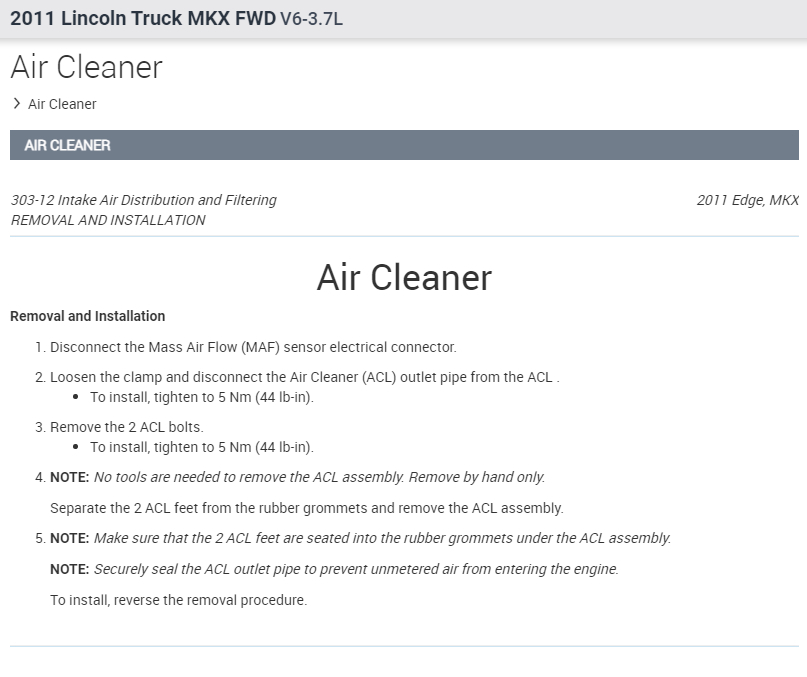807x677 pixels.
Task: Open the Air Cleaner breadcrumb link
Action: 62,104
